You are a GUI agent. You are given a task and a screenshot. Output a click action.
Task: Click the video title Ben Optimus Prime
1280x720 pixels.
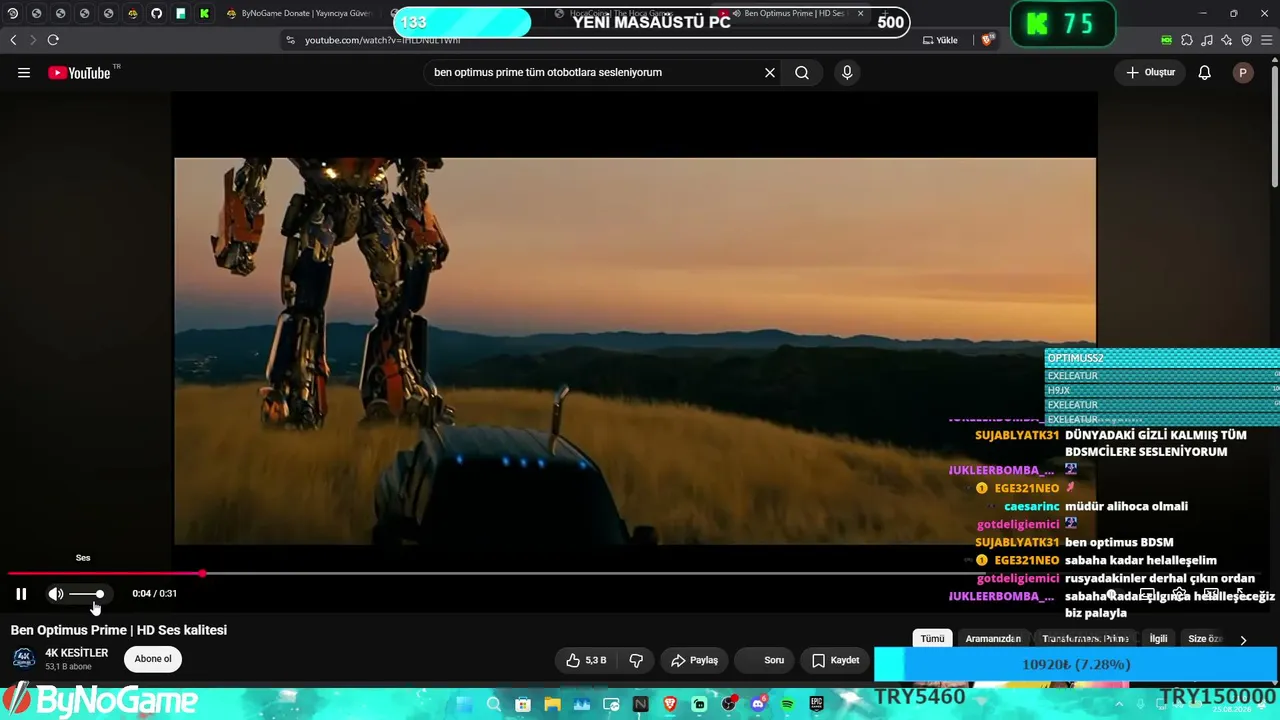pyautogui.click(x=119, y=630)
